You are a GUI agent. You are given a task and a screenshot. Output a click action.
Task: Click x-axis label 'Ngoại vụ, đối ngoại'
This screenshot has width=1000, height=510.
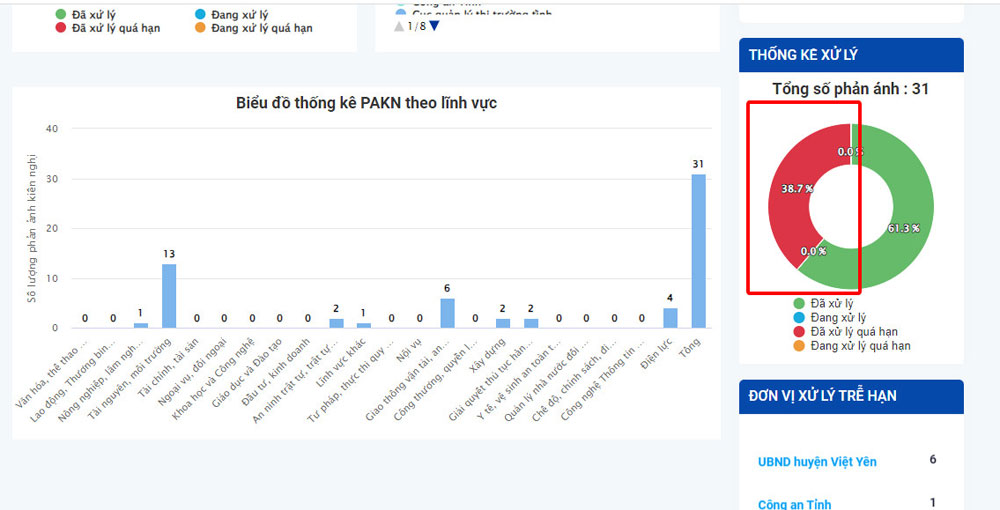coord(192,371)
